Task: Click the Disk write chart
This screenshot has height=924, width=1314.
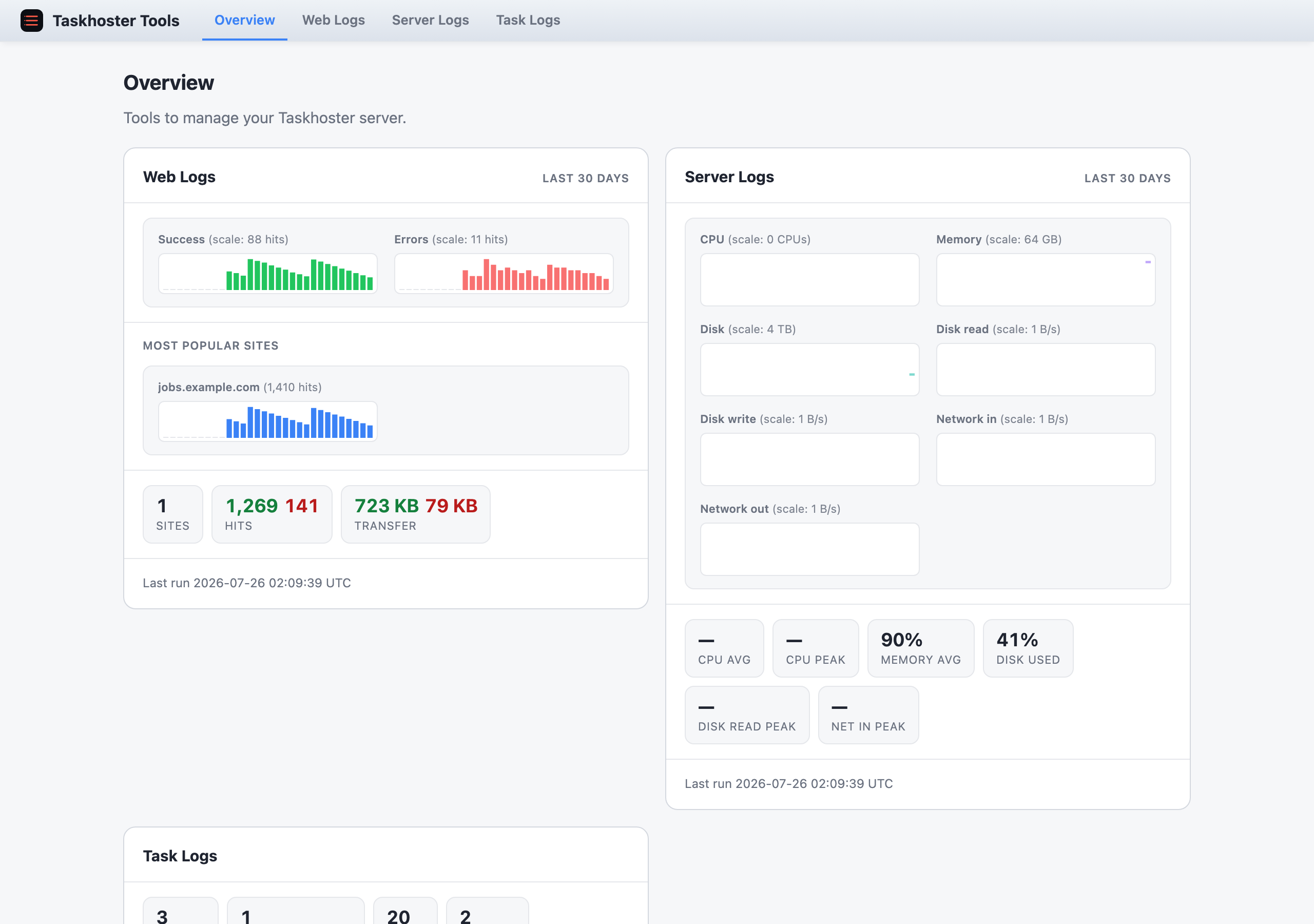Action: pos(810,460)
